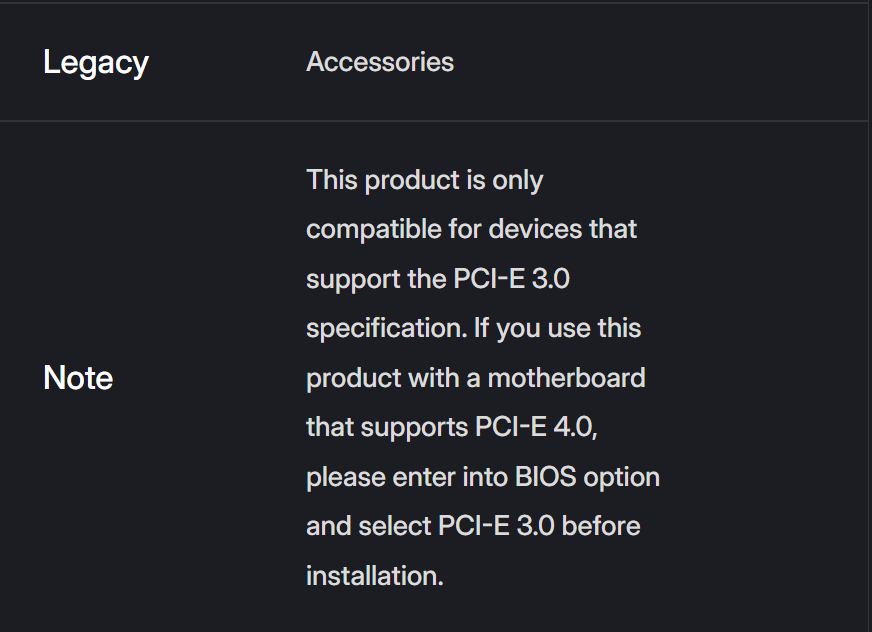Click the first line "This product is only"

(x=424, y=180)
